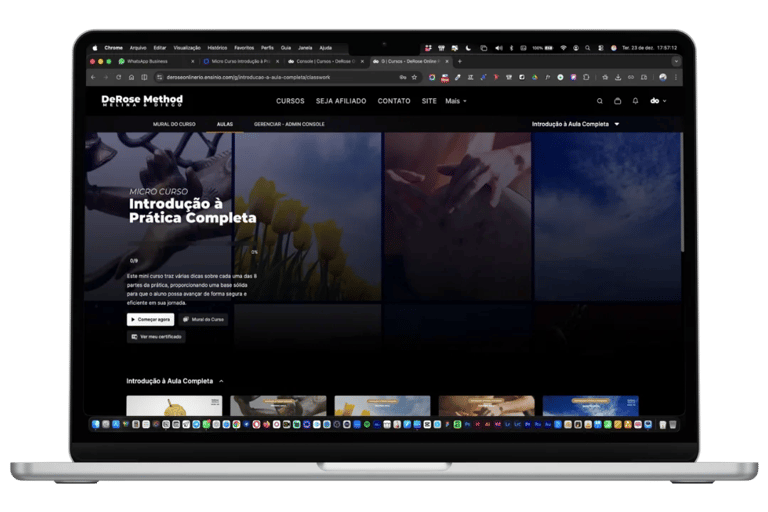
Task: Open the Chrome profile avatar
Action: pos(663,77)
